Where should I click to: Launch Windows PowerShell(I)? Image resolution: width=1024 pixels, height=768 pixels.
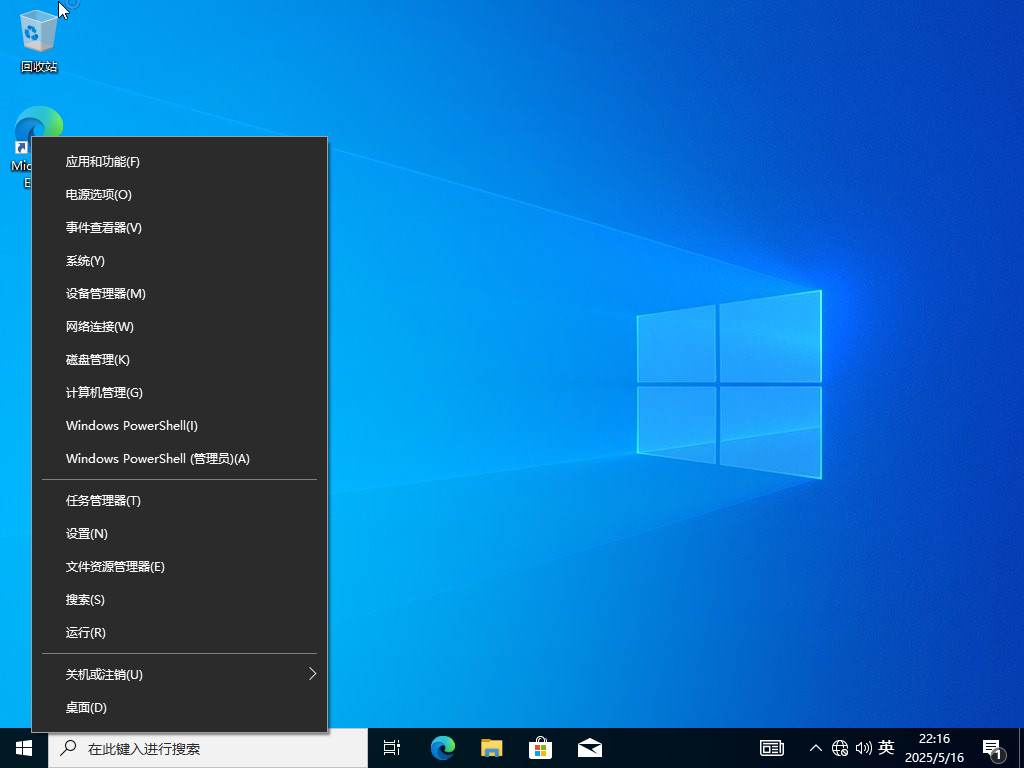coord(180,425)
